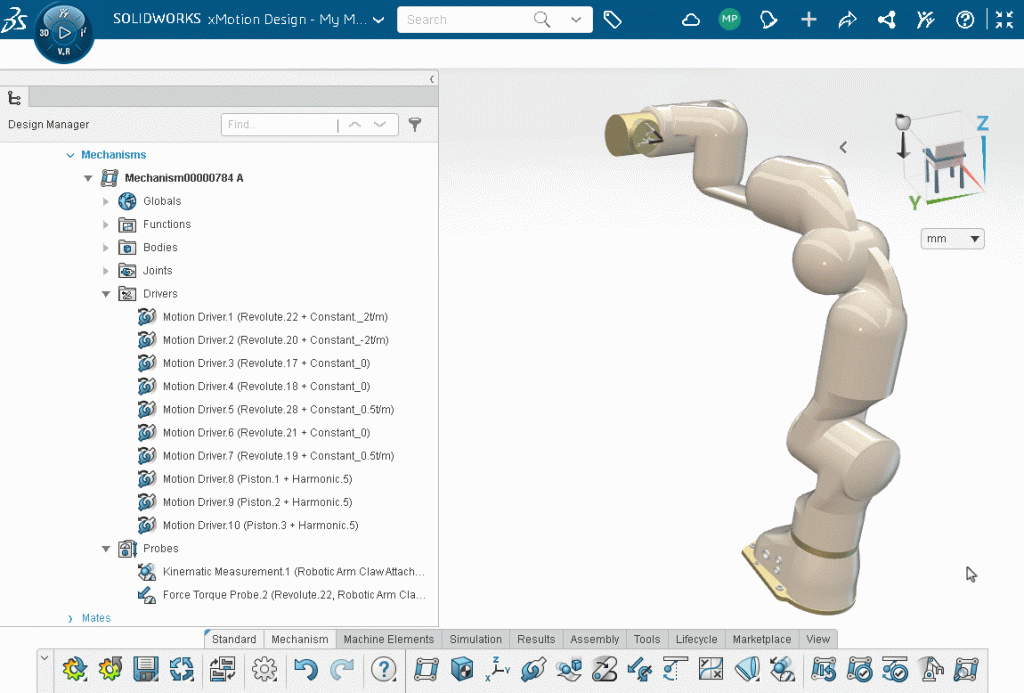
Task: Switch to the Simulation tab
Action: pos(475,639)
